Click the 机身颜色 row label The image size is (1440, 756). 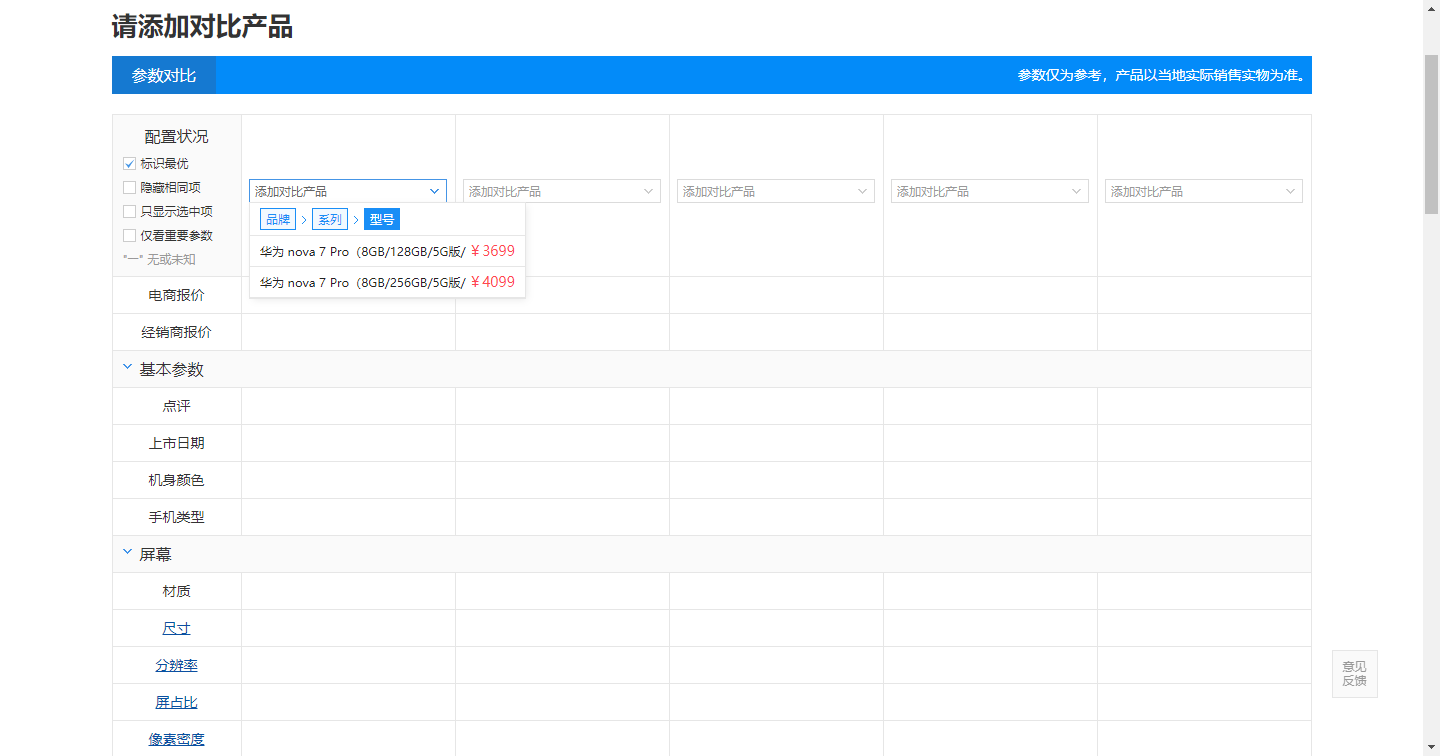tap(177, 480)
